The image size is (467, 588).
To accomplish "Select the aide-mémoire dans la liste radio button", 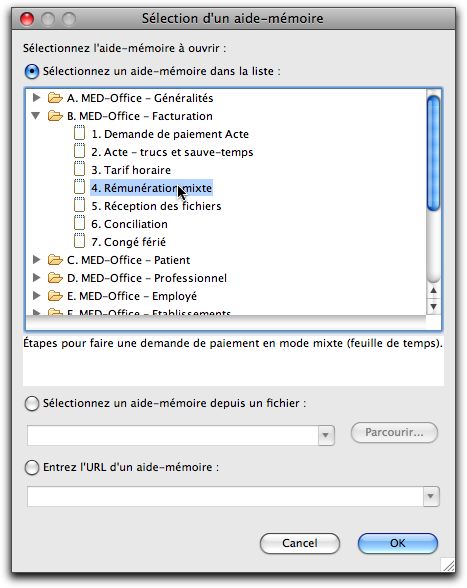I will tap(32, 71).
